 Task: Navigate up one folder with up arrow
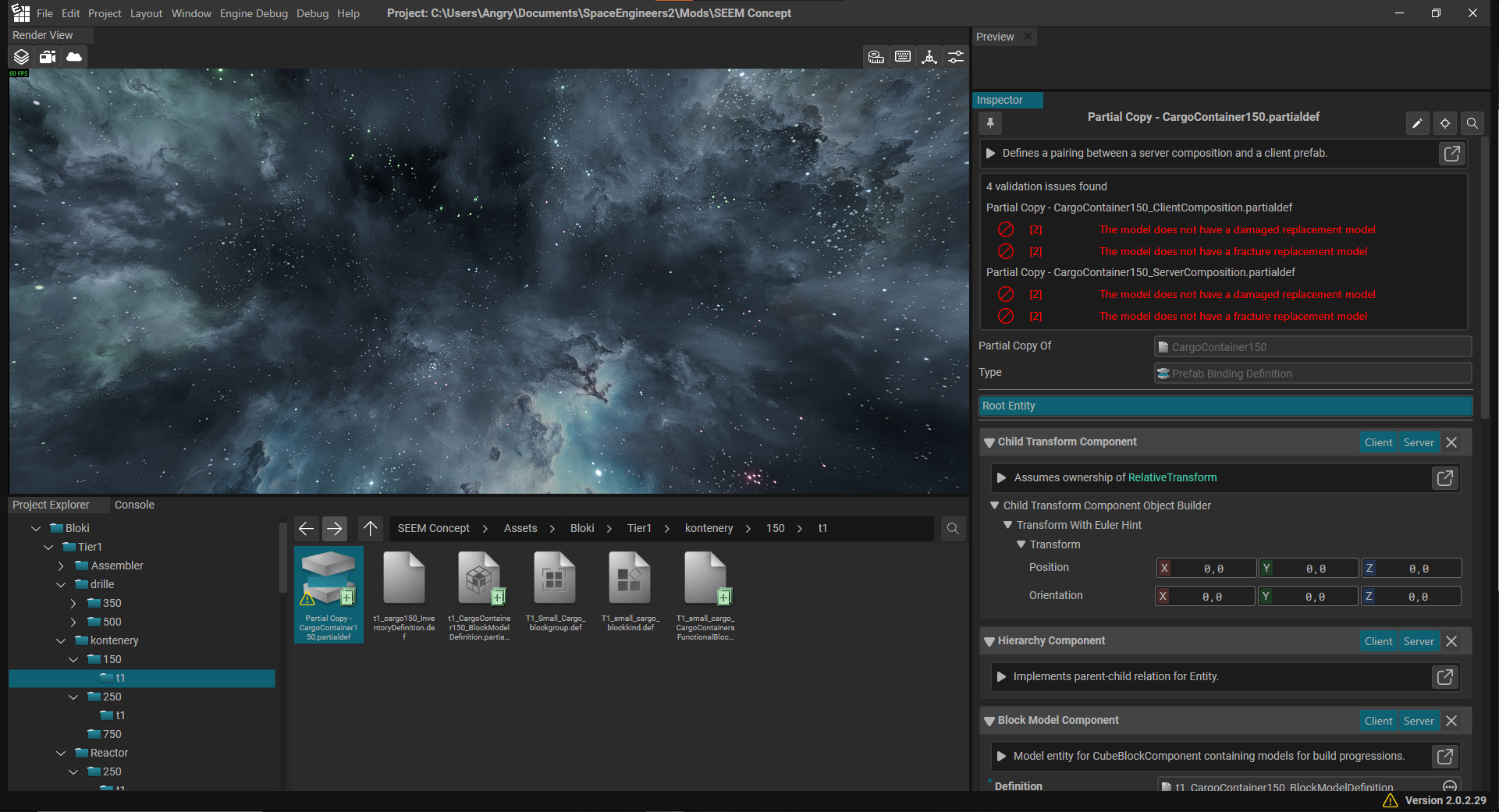(370, 529)
